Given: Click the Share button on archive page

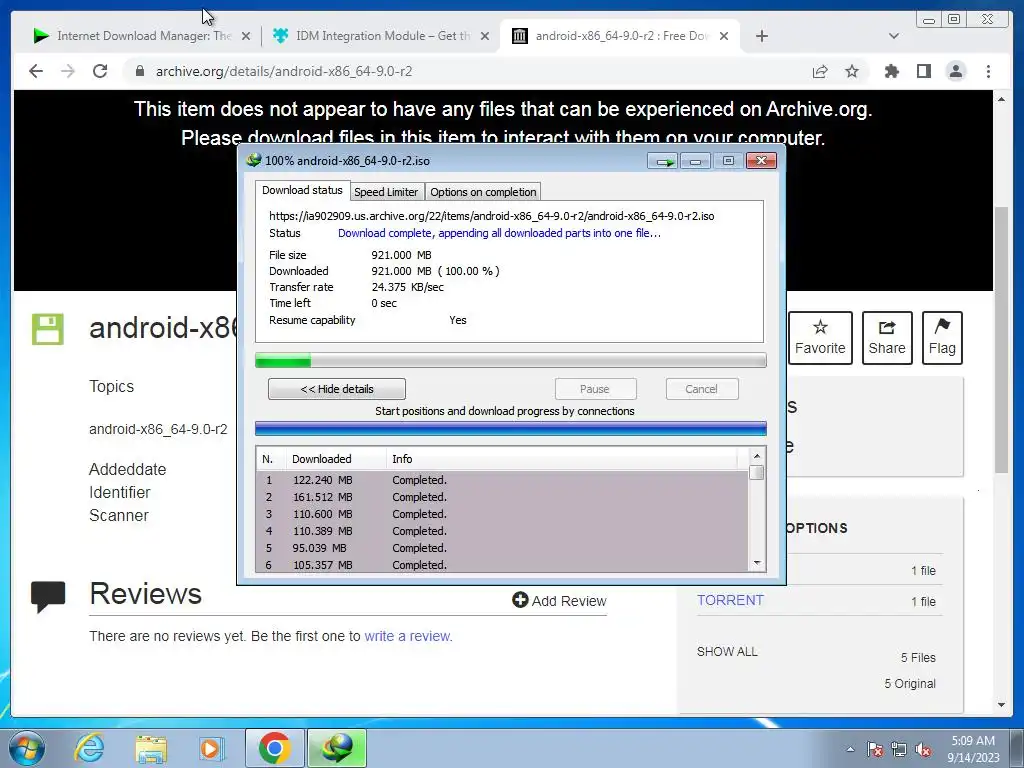Looking at the screenshot, I should [887, 338].
